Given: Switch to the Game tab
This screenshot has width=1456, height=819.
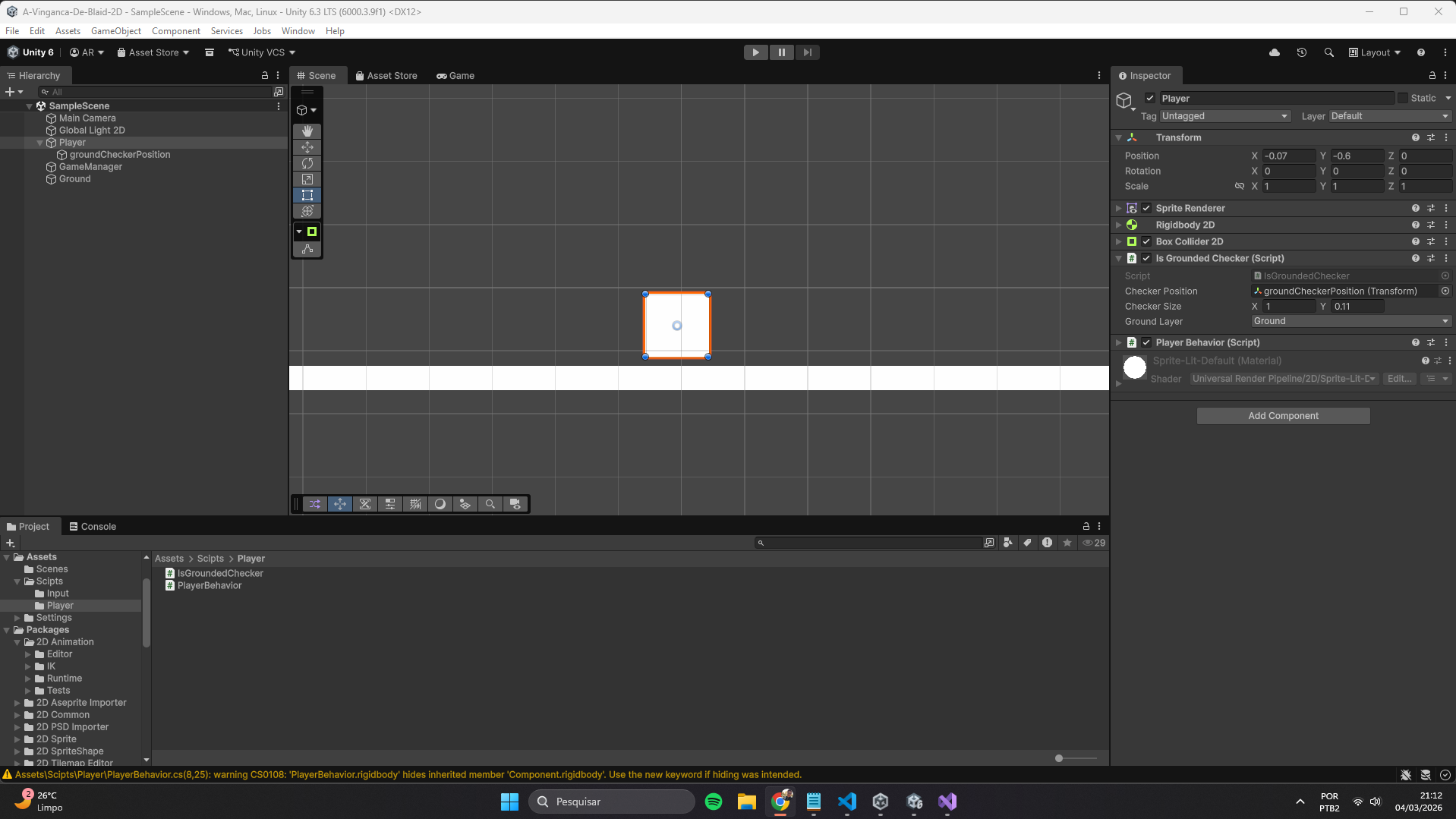Looking at the screenshot, I should (x=455, y=75).
